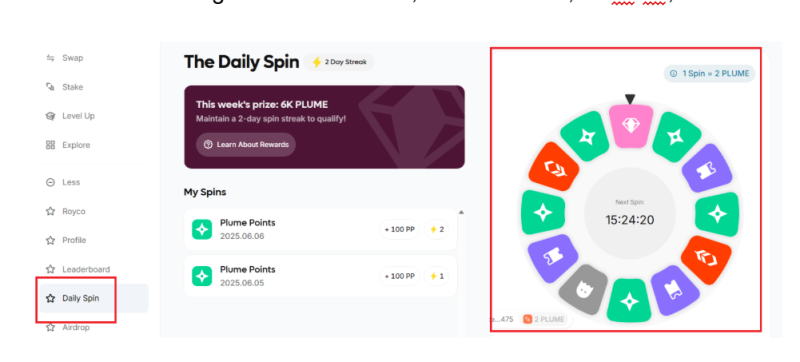Click the 2 PLUME balance chip
The height and width of the screenshot is (362, 800).
click(543, 320)
